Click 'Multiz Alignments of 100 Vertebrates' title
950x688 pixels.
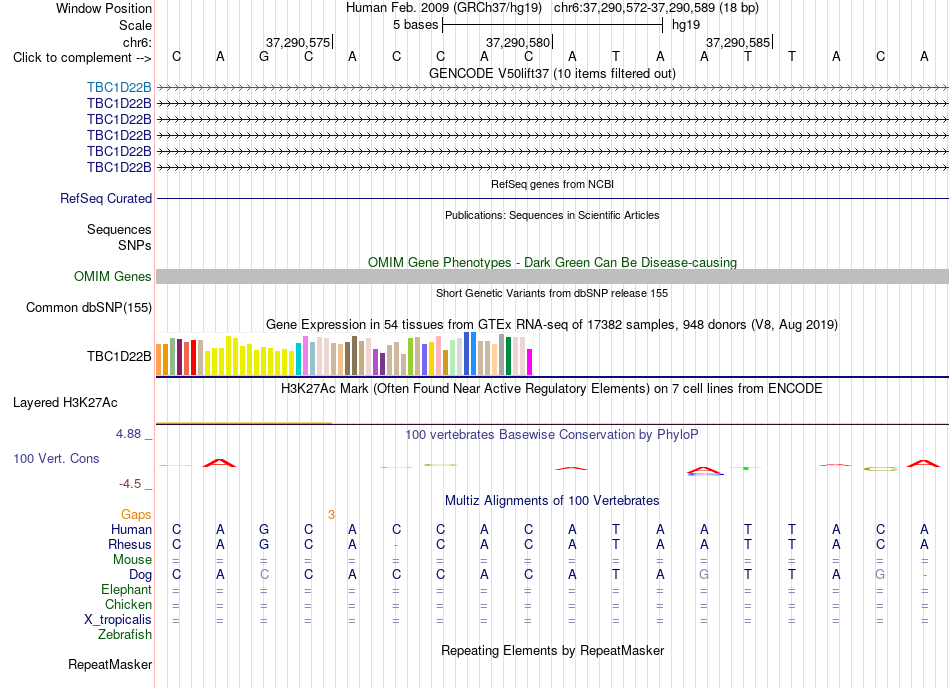click(x=552, y=501)
